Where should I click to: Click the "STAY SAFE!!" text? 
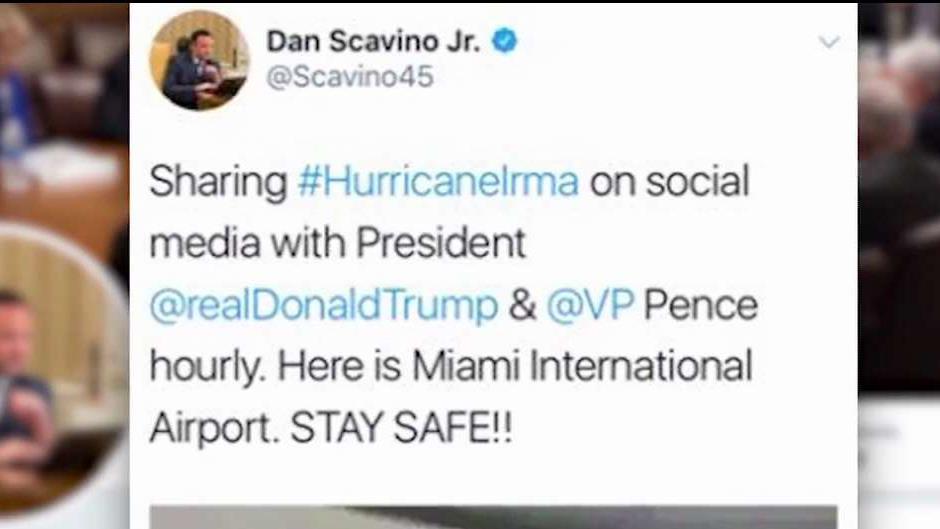pyautogui.click(x=401, y=428)
